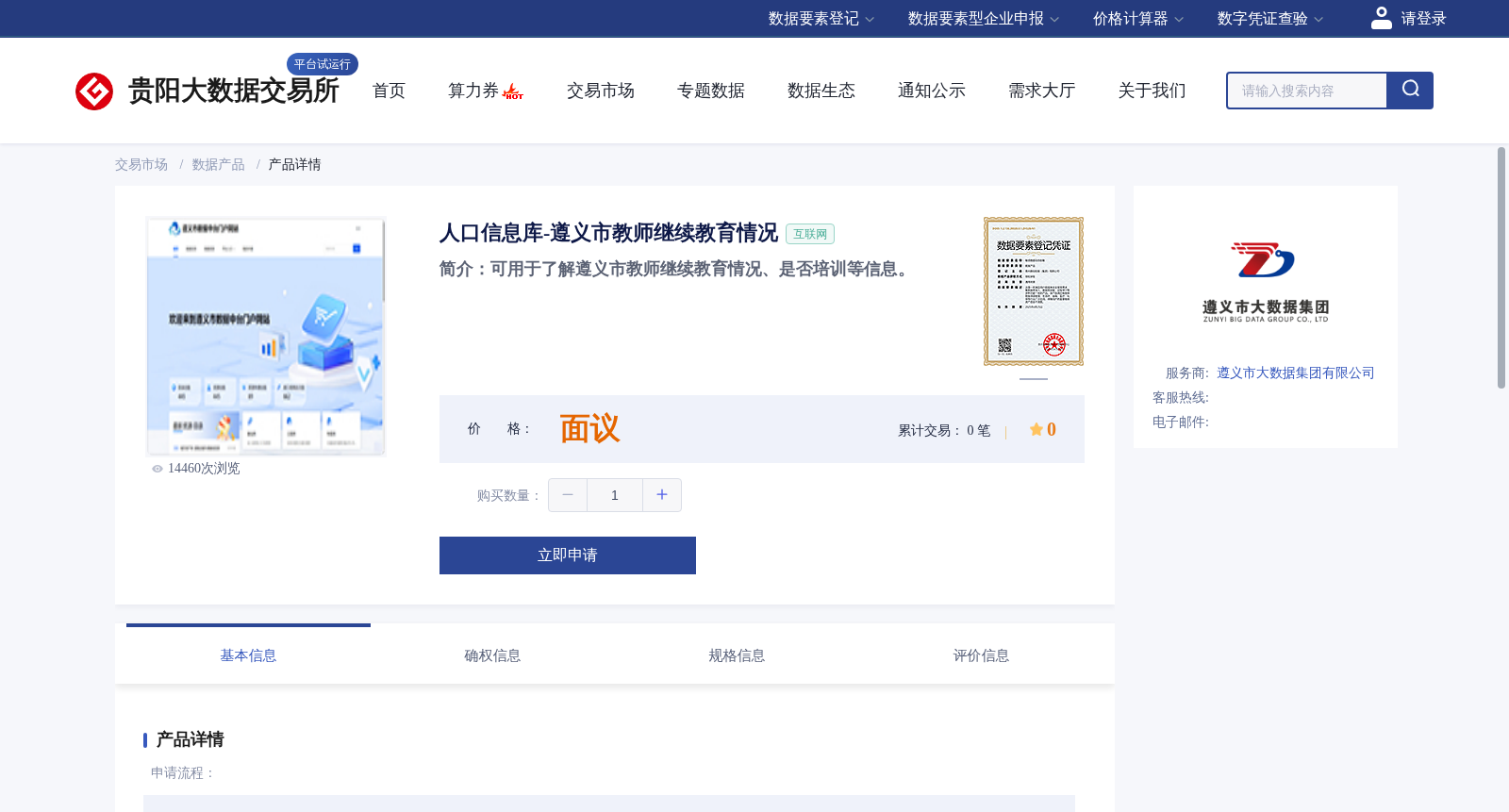Expand the 价格计算器 dropdown
The width and height of the screenshot is (1509, 812).
(x=1138, y=19)
